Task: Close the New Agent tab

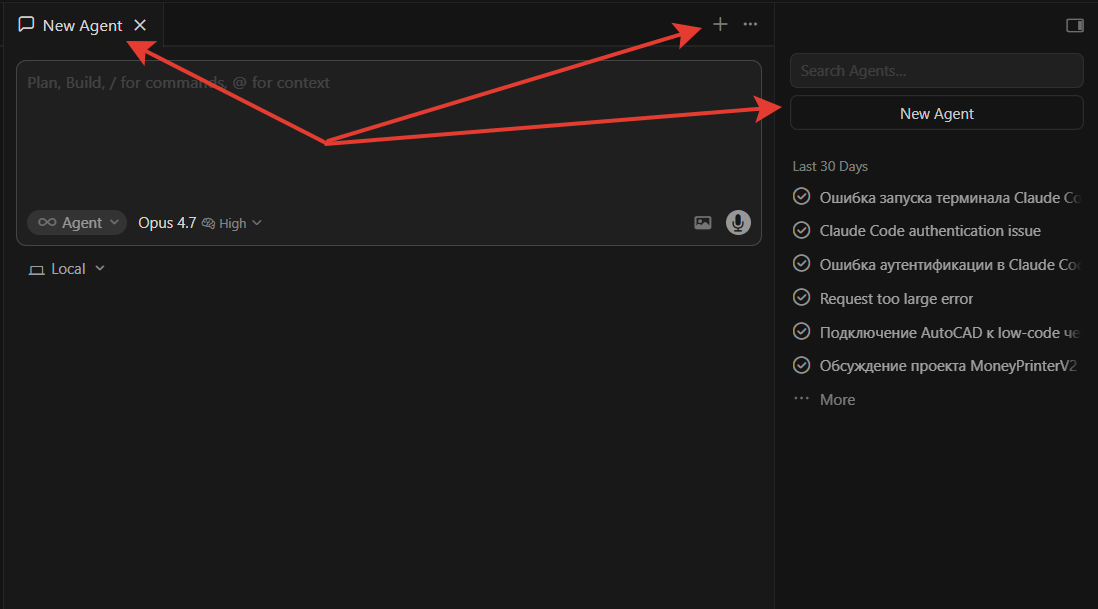Action: [x=140, y=25]
